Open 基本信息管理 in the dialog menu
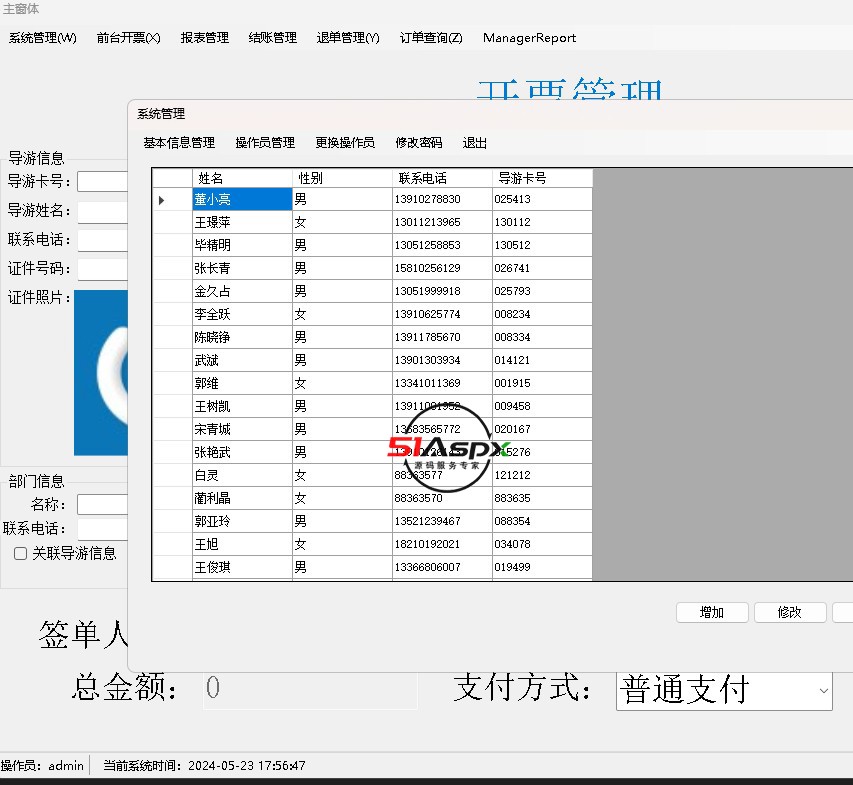 tap(179, 143)
